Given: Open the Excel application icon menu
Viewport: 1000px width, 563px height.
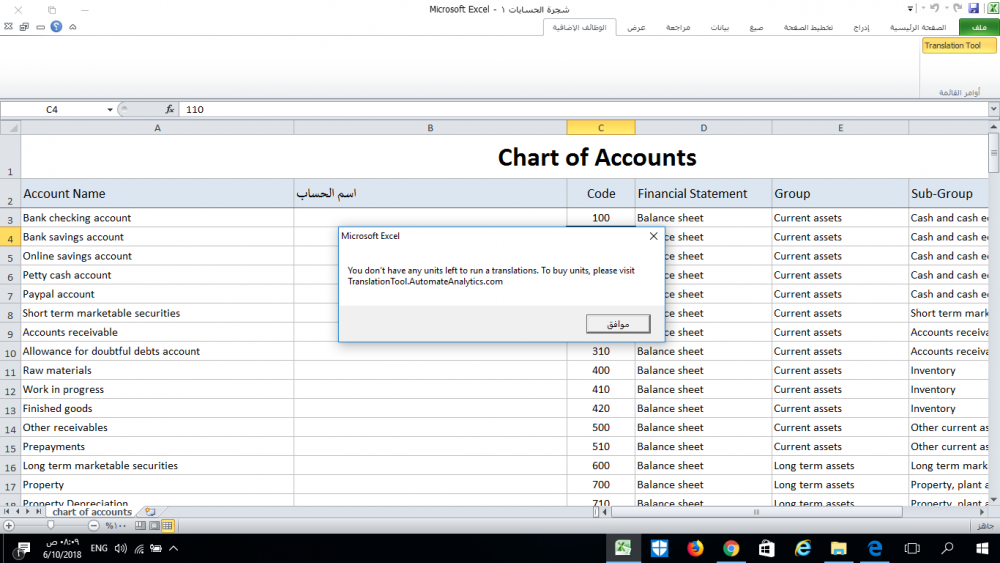Looking at the screenshot, I should coord(992,8).
